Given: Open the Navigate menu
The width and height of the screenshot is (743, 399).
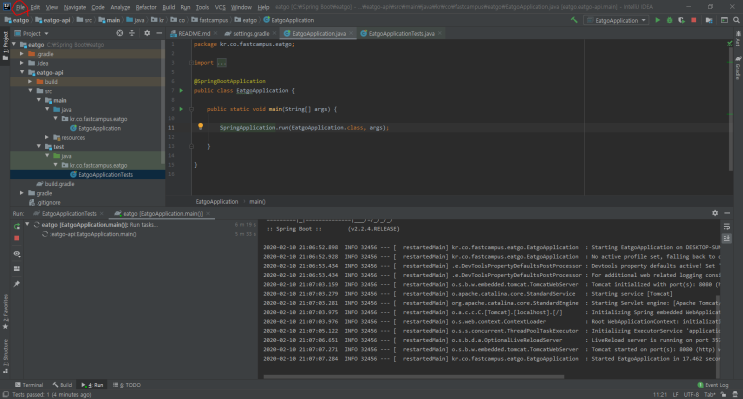Looking at the screenshot, I should (75, 7).
